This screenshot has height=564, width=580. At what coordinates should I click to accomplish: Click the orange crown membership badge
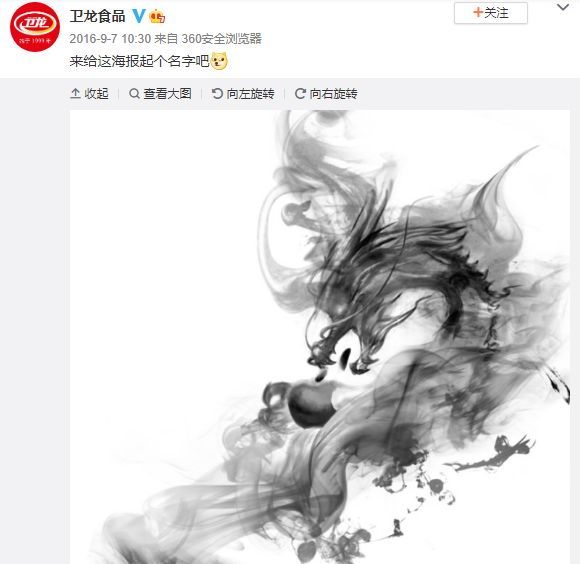(x=157, y=16)
